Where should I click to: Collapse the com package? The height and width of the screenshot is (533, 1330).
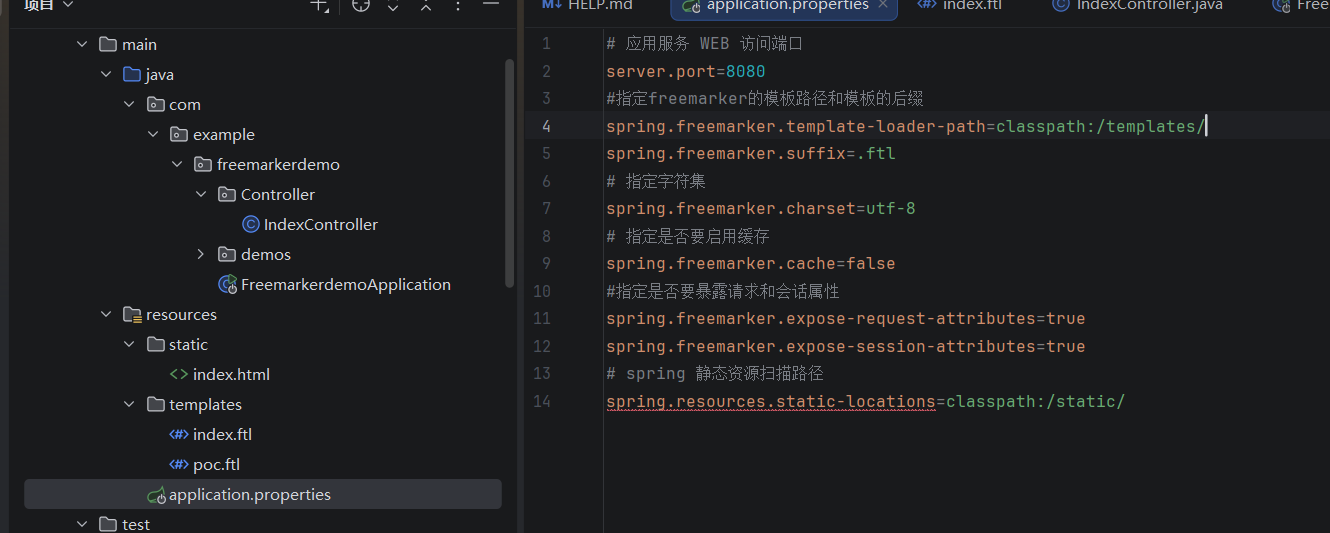(130, 104)
